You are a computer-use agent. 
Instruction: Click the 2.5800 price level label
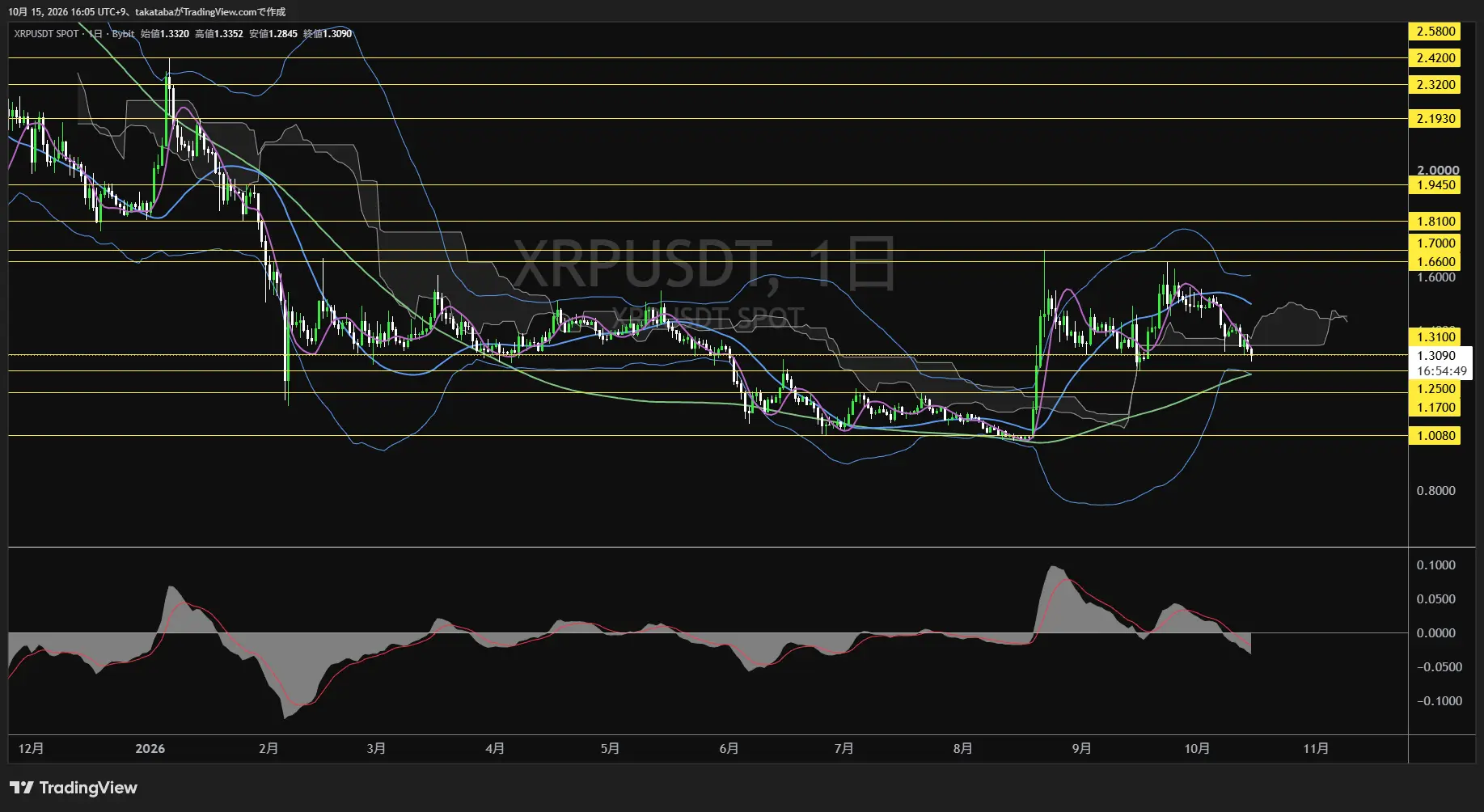tap(1434, 32)
